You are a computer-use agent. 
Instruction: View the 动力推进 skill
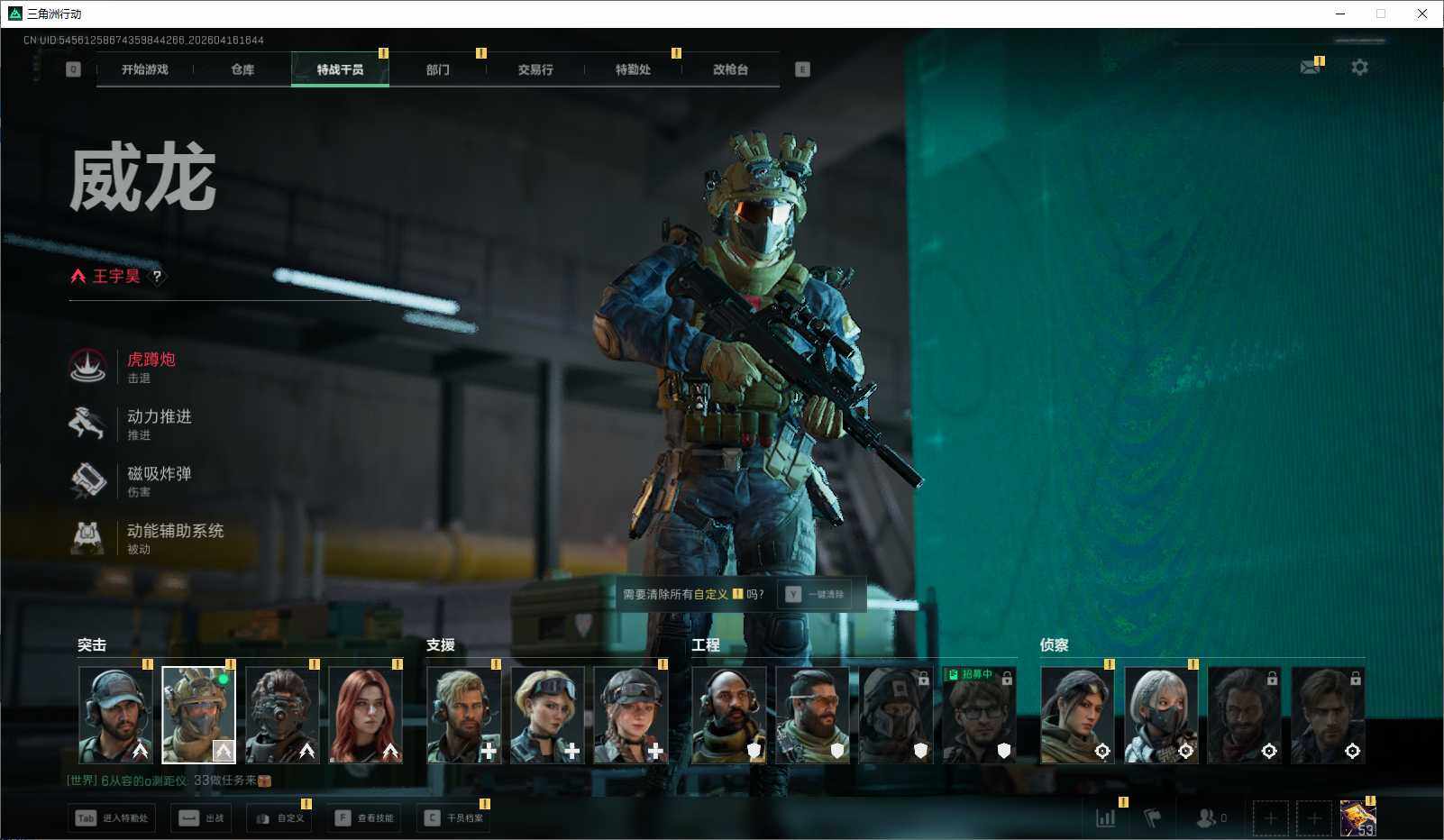(x=132, y=424)
